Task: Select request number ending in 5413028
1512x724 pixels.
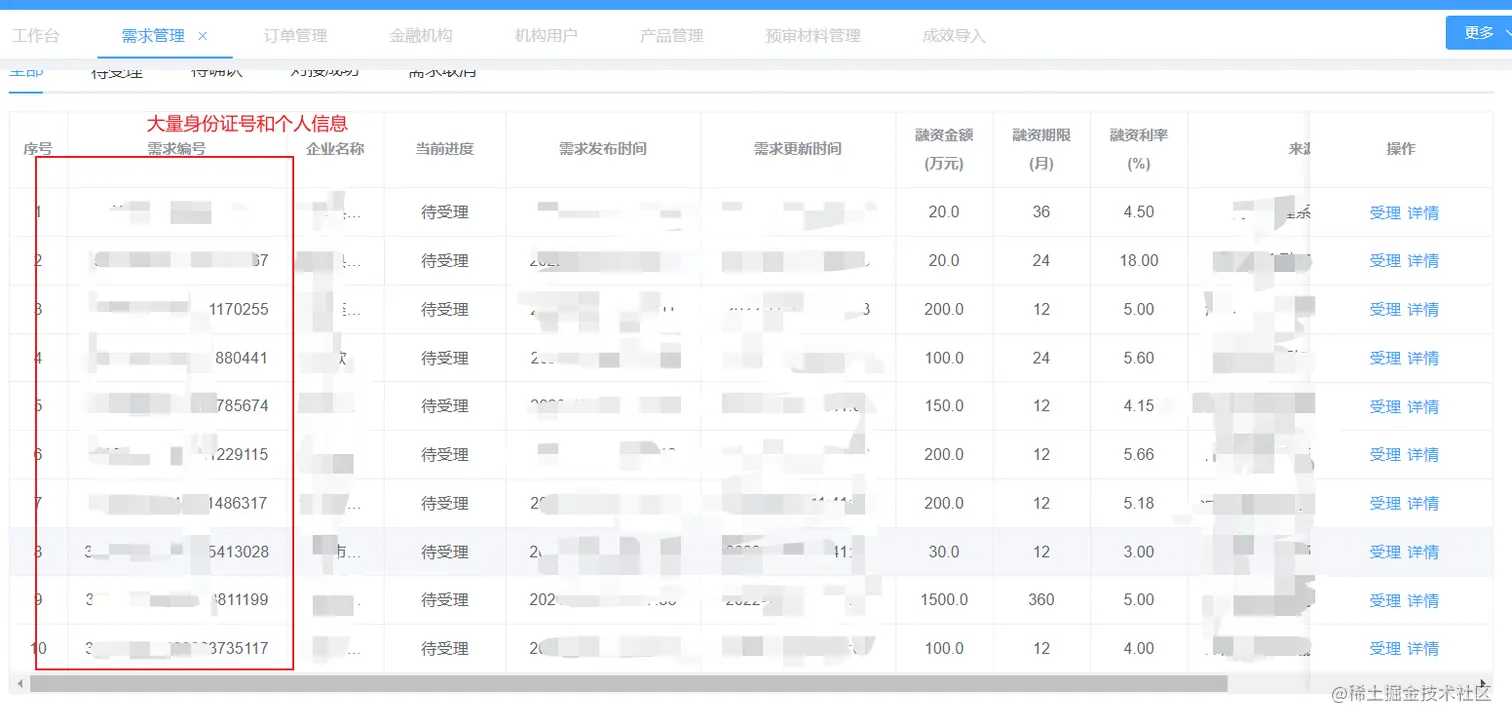Action: tap(177, 552)
